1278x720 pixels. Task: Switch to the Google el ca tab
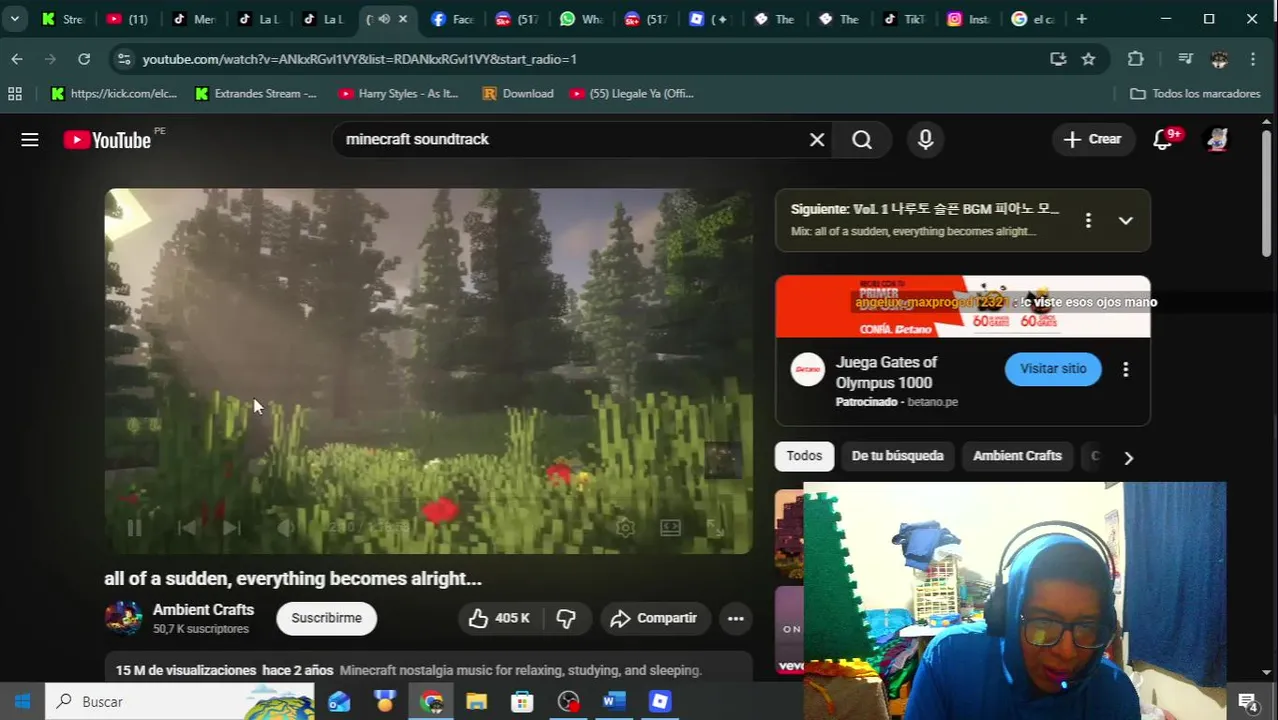(x=1032, y=19)
